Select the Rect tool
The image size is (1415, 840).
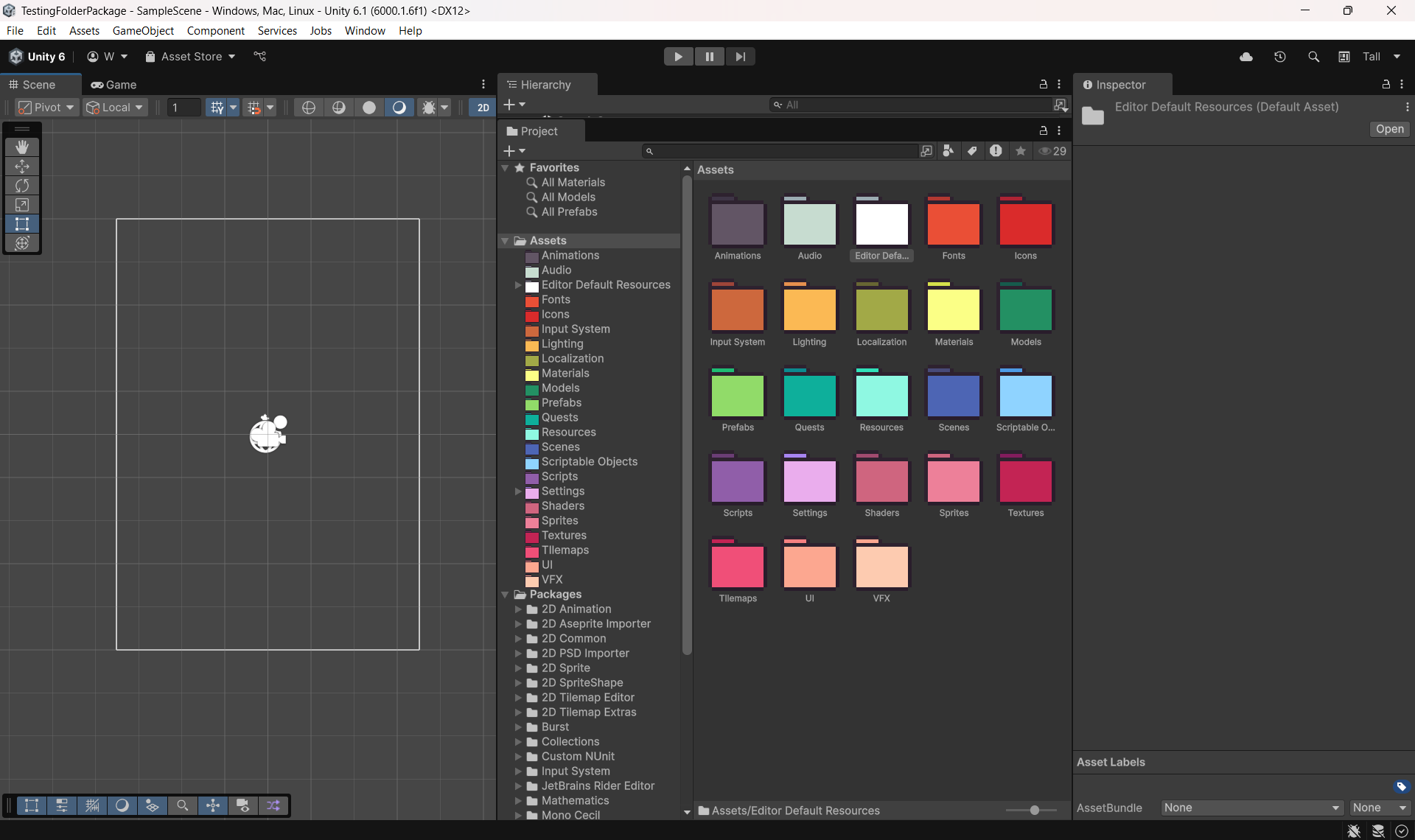point(22,224)
